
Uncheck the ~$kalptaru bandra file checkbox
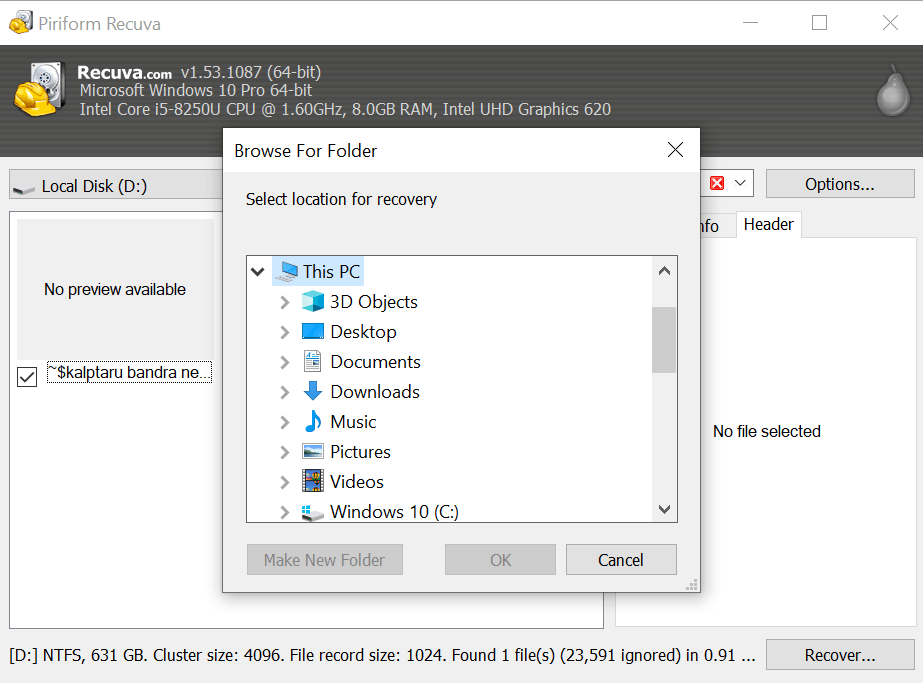click(x=27, y=377)
